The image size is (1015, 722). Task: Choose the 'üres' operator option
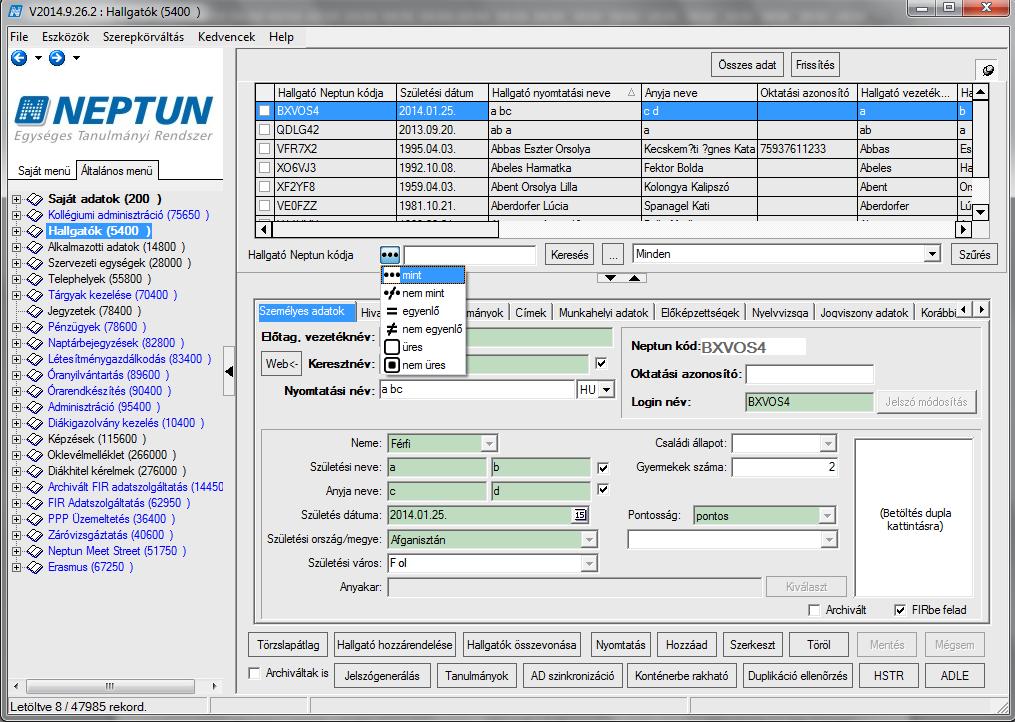[x=423, y=347]
